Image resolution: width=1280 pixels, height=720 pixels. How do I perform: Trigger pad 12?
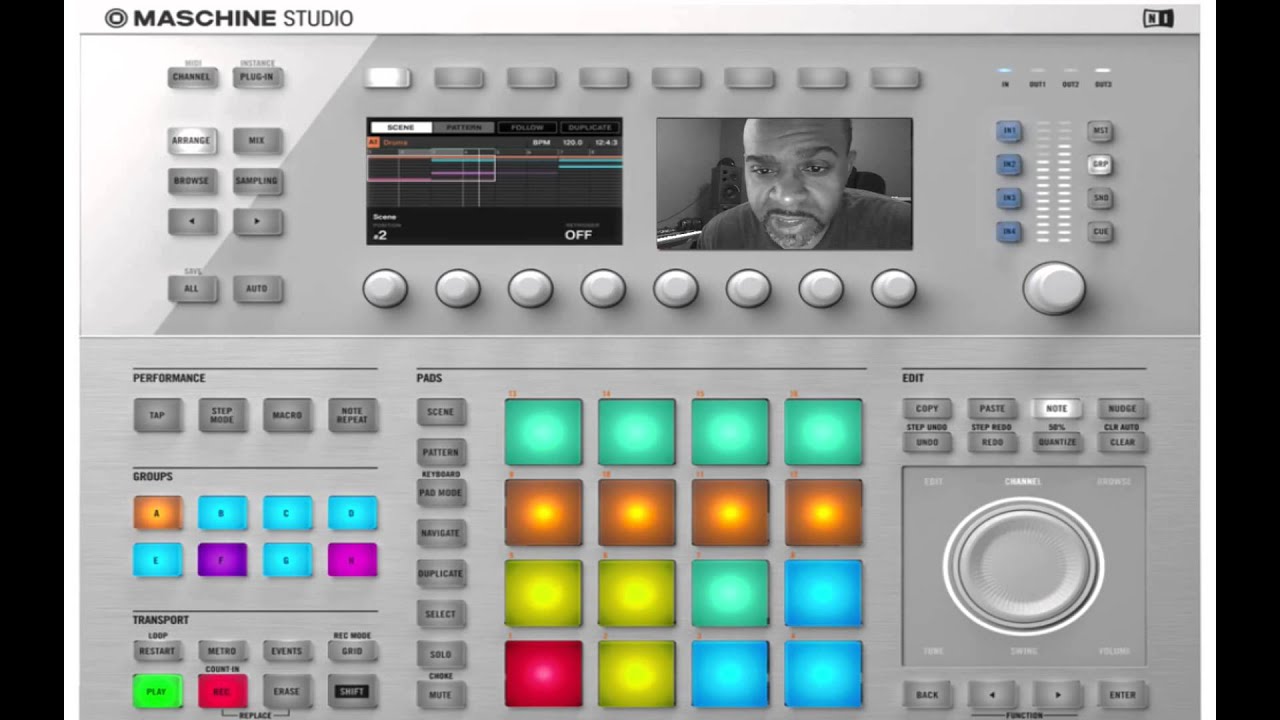(x=823, y=512)
